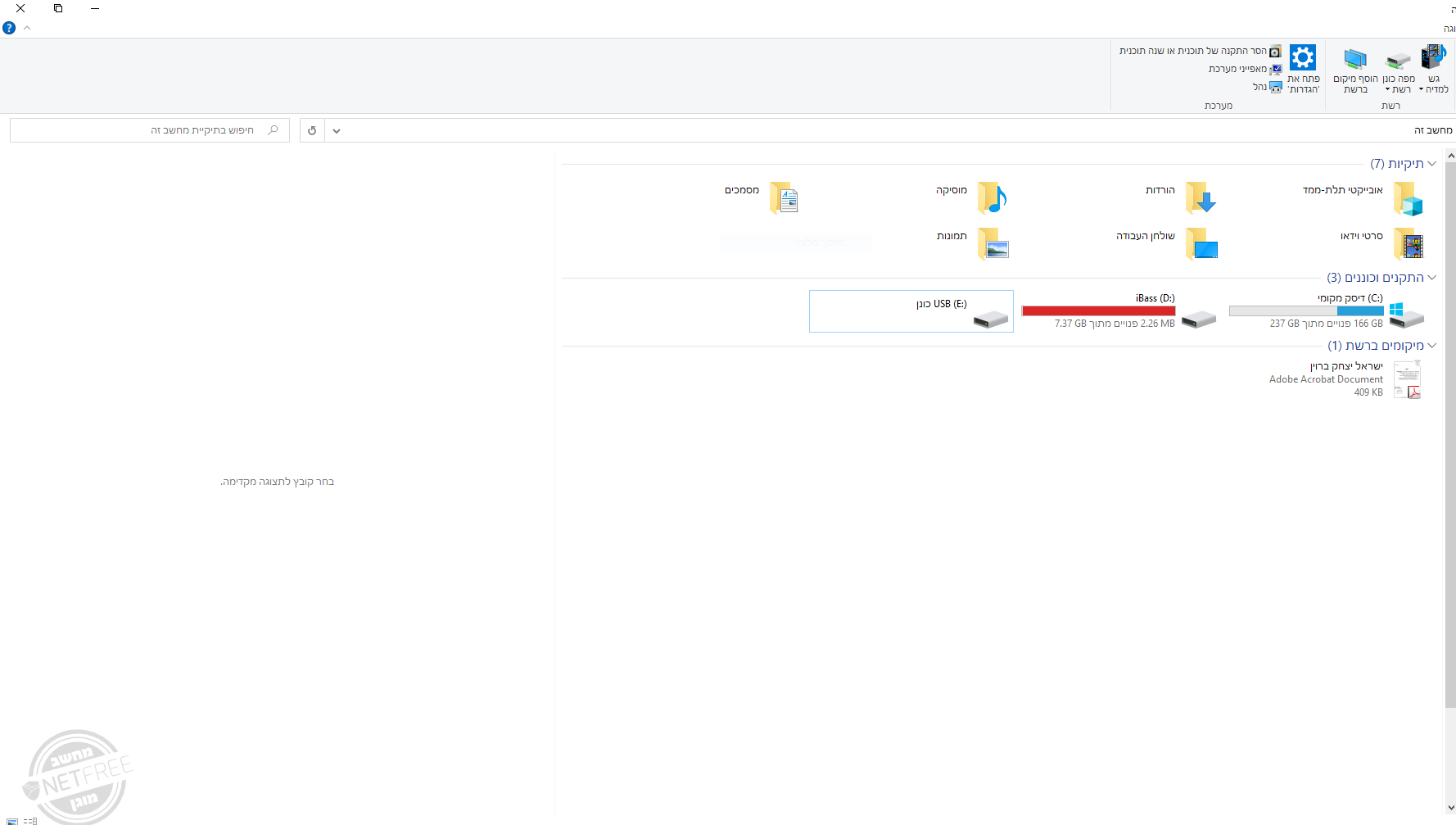Click the 'הוסף מיקום ברשת' label
1456x825 pixels.
pos(1355,84)
